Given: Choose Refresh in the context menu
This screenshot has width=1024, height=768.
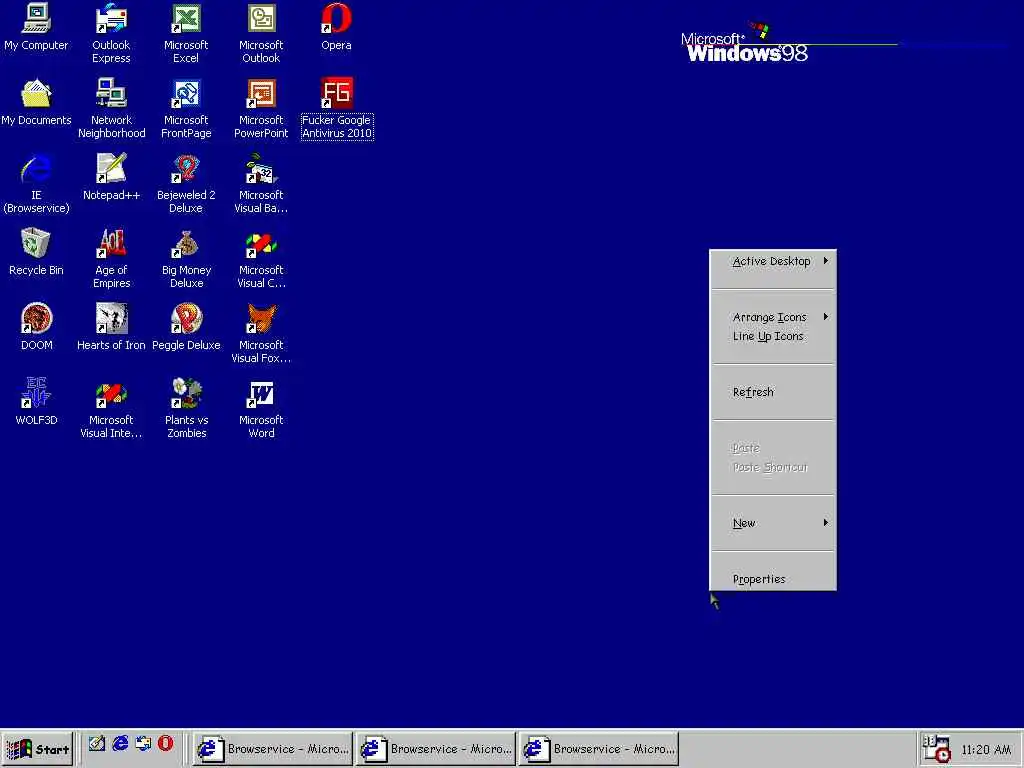Looking at the screenshot, I should [773, 392].
